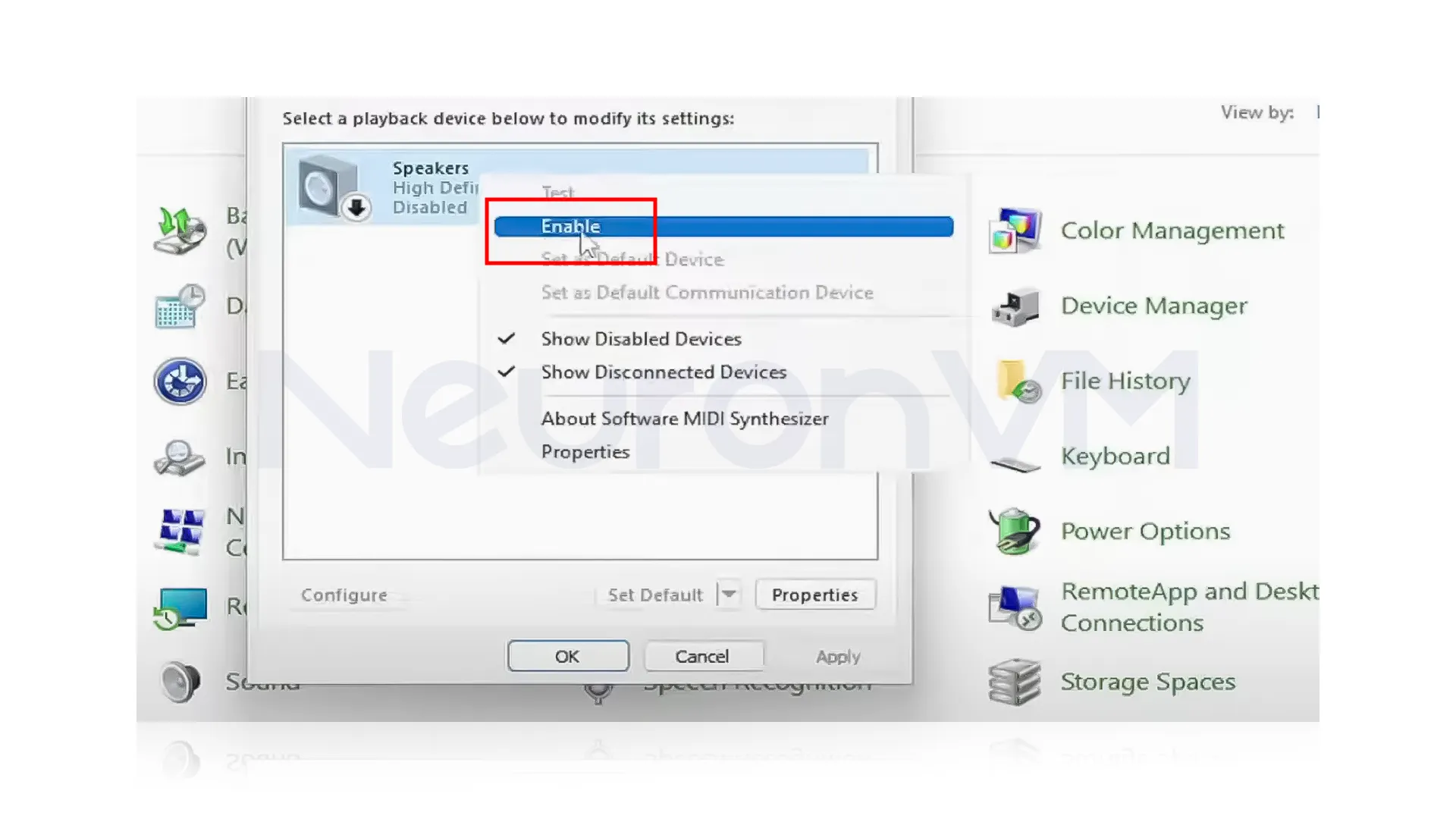This screenshot has width=1456, height=819.
Task: Open the Storage Spaces link
Action: point(1147,682)
